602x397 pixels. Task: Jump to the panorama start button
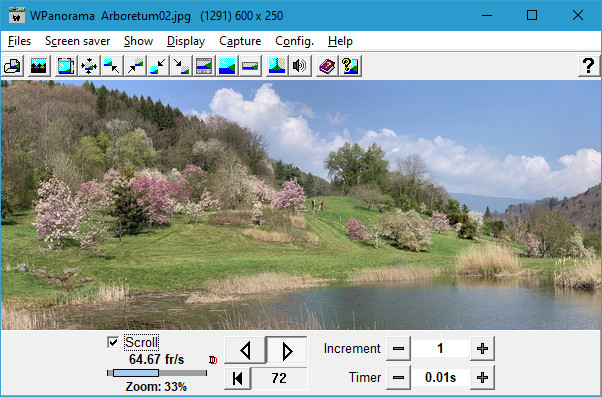237,378
